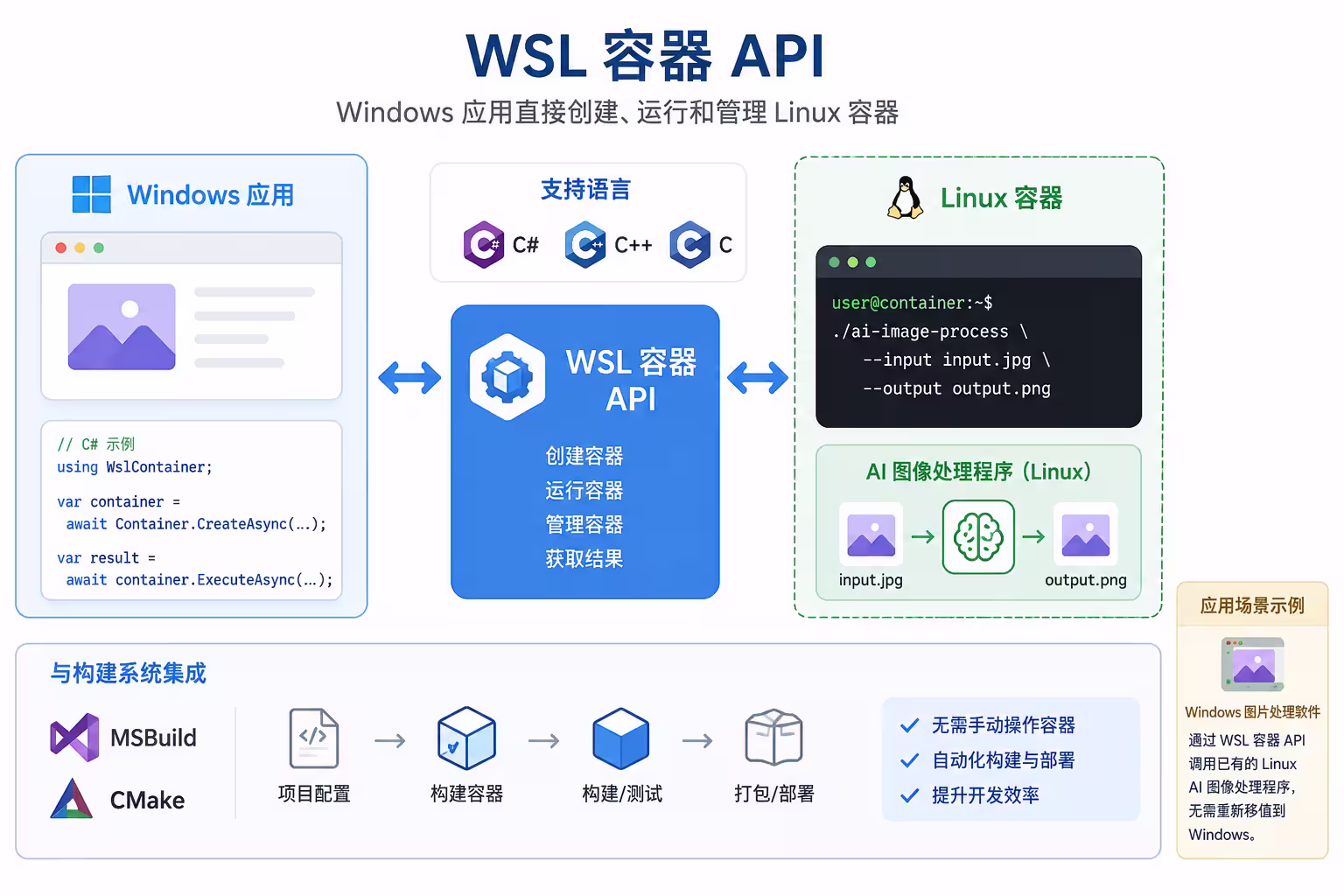Image resolution: width=1344 pixels, height=896 pixels.
Task: Click the checkmark beside 无需手动操作容器
Action: [910, 725]
